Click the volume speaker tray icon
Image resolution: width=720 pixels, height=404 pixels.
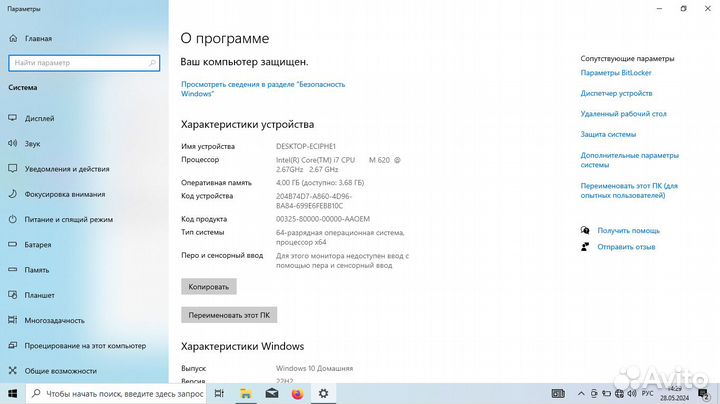[632, 393]
